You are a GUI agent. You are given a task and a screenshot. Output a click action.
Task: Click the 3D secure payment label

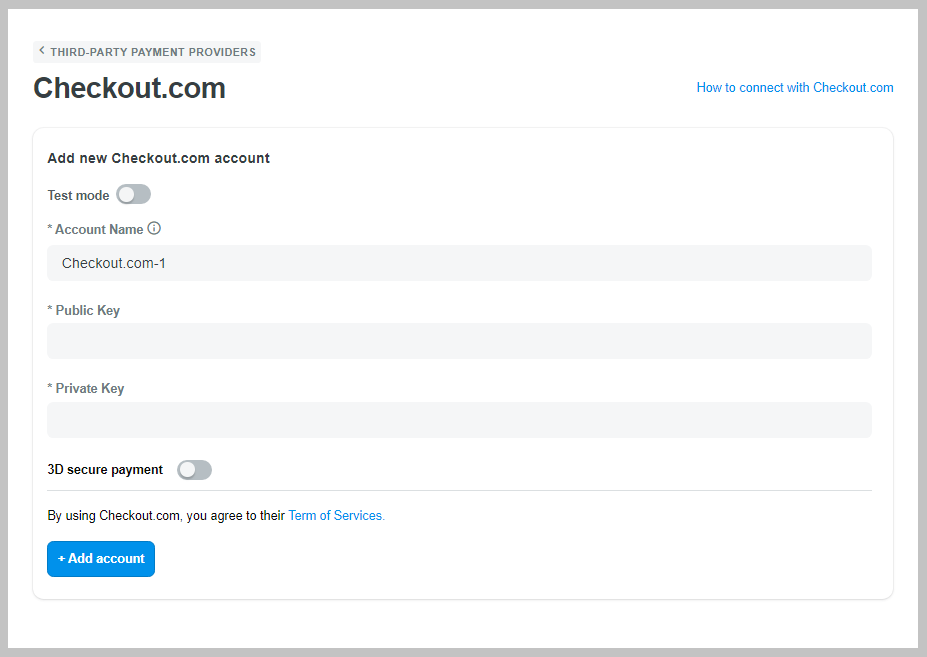[105, 470]
